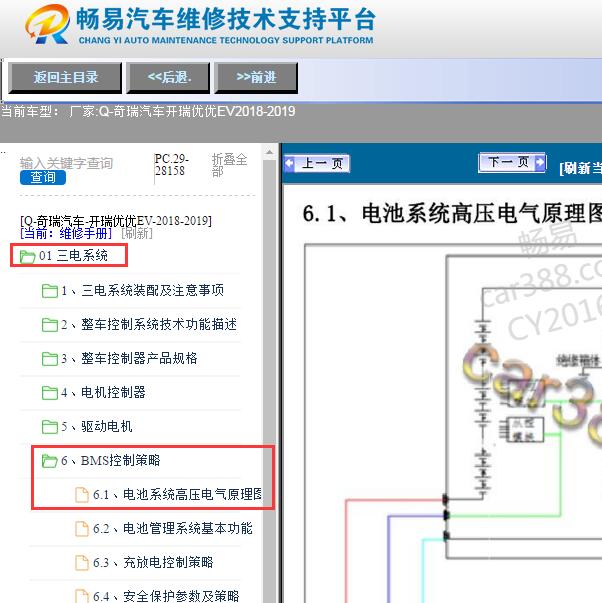The height and width of the screenshot is (603, 602).
Task: Click the sidebar vertical scrollbar track
Action: pos(270,381)
